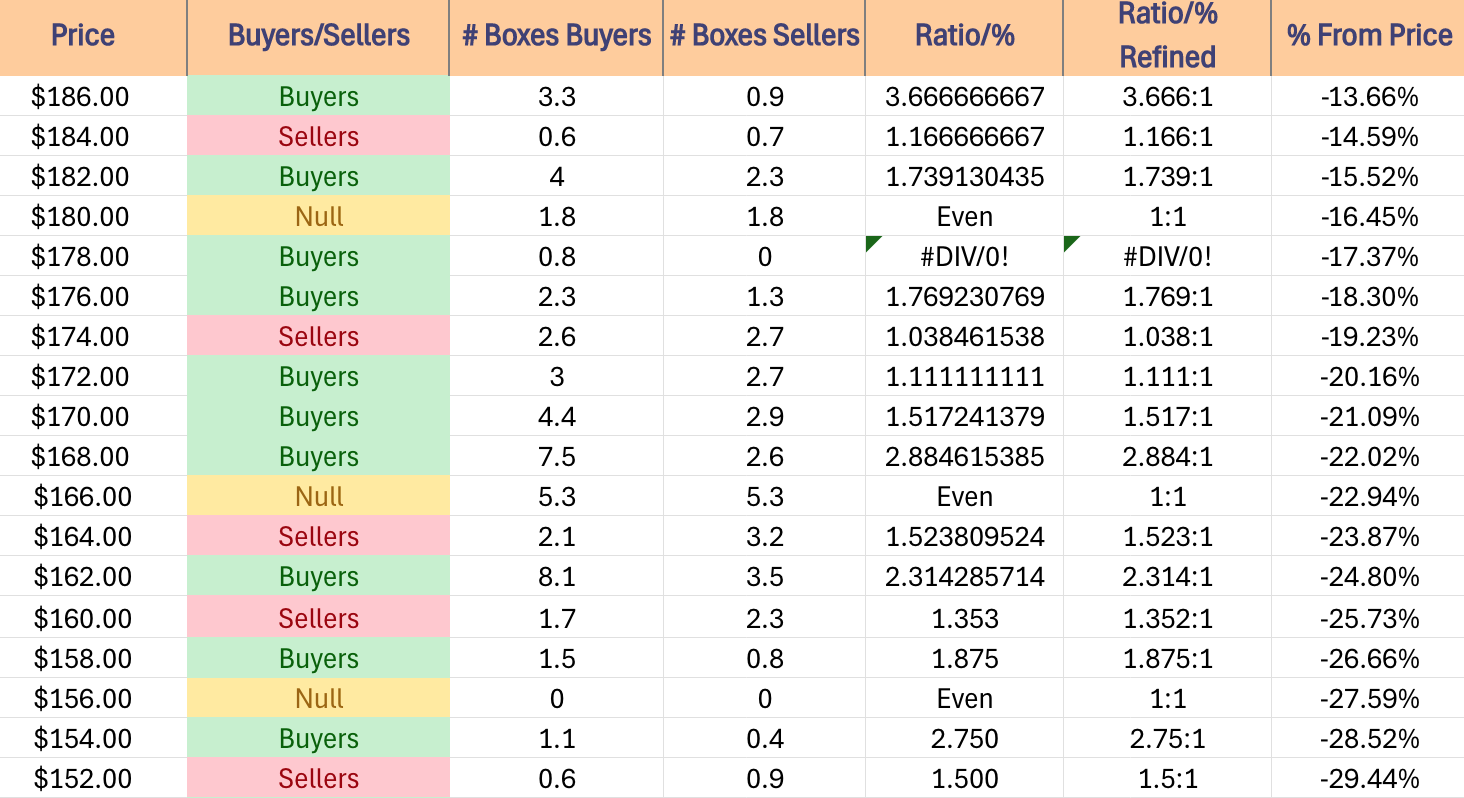The width and height of the screenshot is (1464, 798).
Task: Select the Sellers cell in $152.00 row
Action: tap(318, 779)
